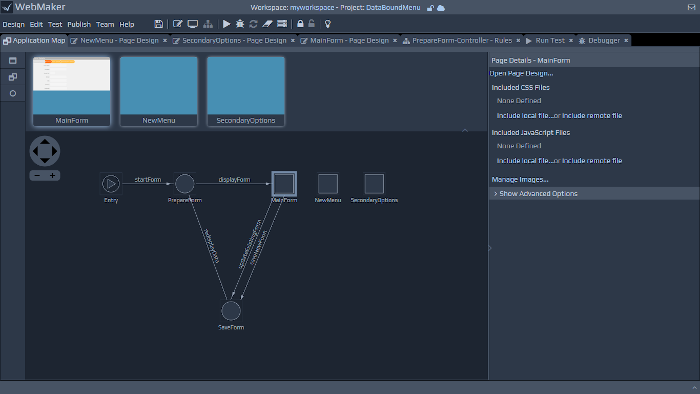Click the eraser icon in the toolbar
Screen dimensions: 700x394
pyautogui.click(x=267, y=24)
